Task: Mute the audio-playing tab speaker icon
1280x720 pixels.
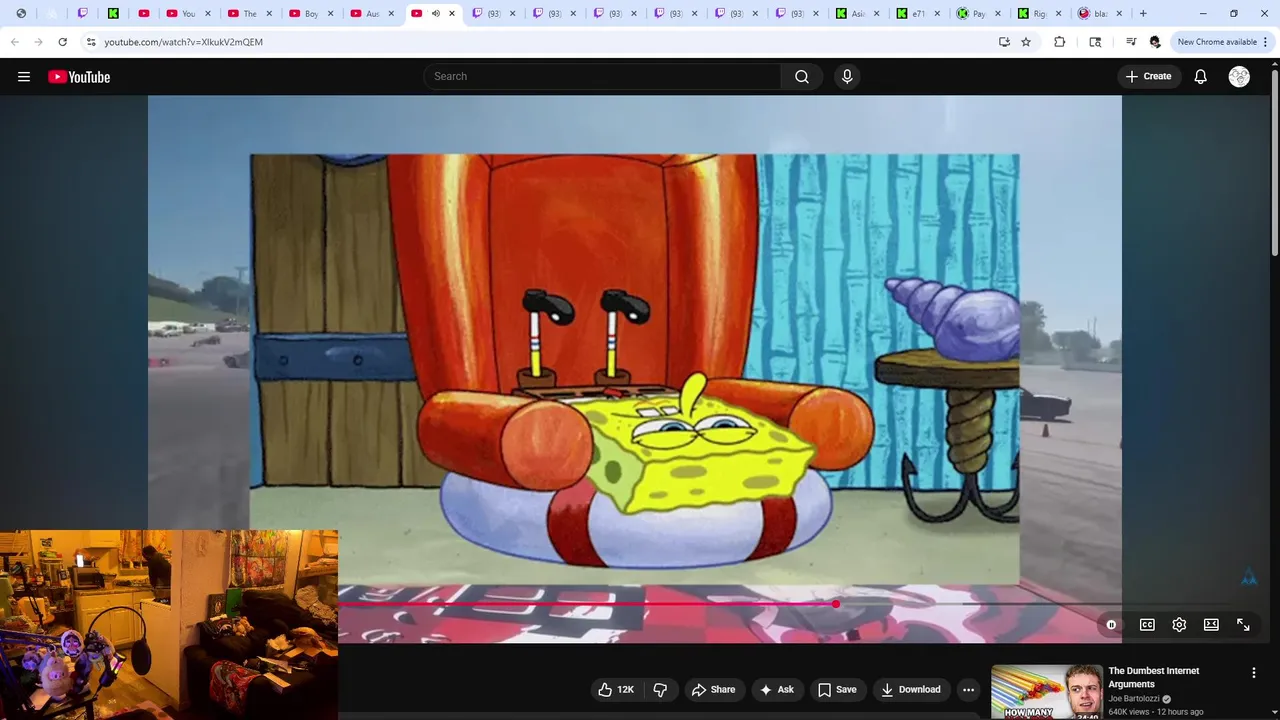Action: 435,14
